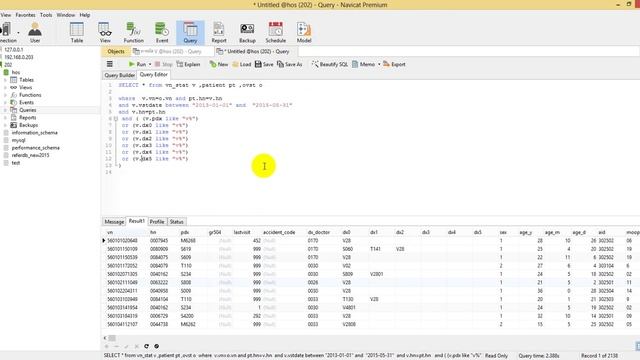640x360 pixels.
Task: Click the Memo button
Action: [363, 64]
